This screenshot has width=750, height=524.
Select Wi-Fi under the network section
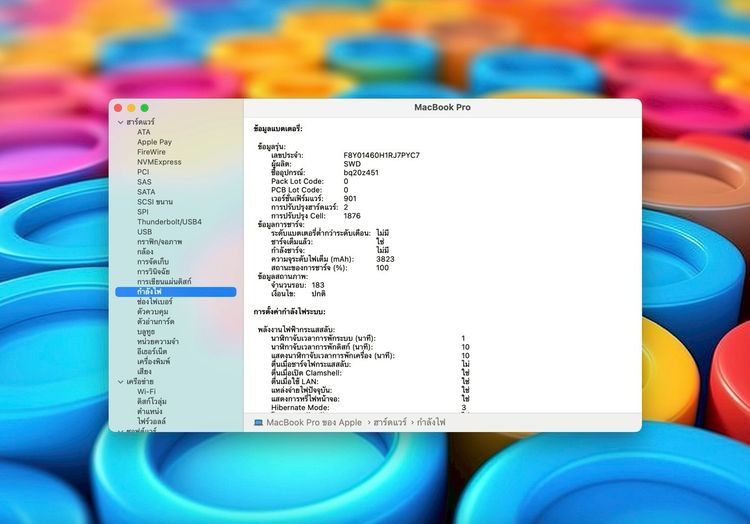click(x=147, y=391)
